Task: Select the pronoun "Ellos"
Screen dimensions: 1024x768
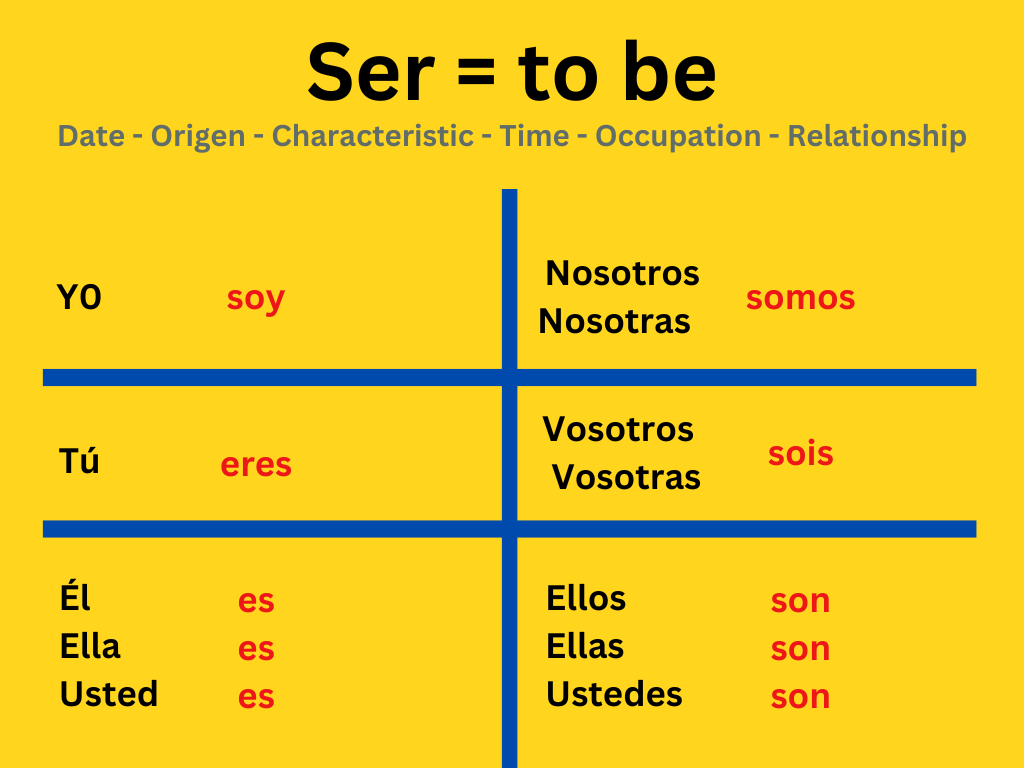Action: pos(586,598)
